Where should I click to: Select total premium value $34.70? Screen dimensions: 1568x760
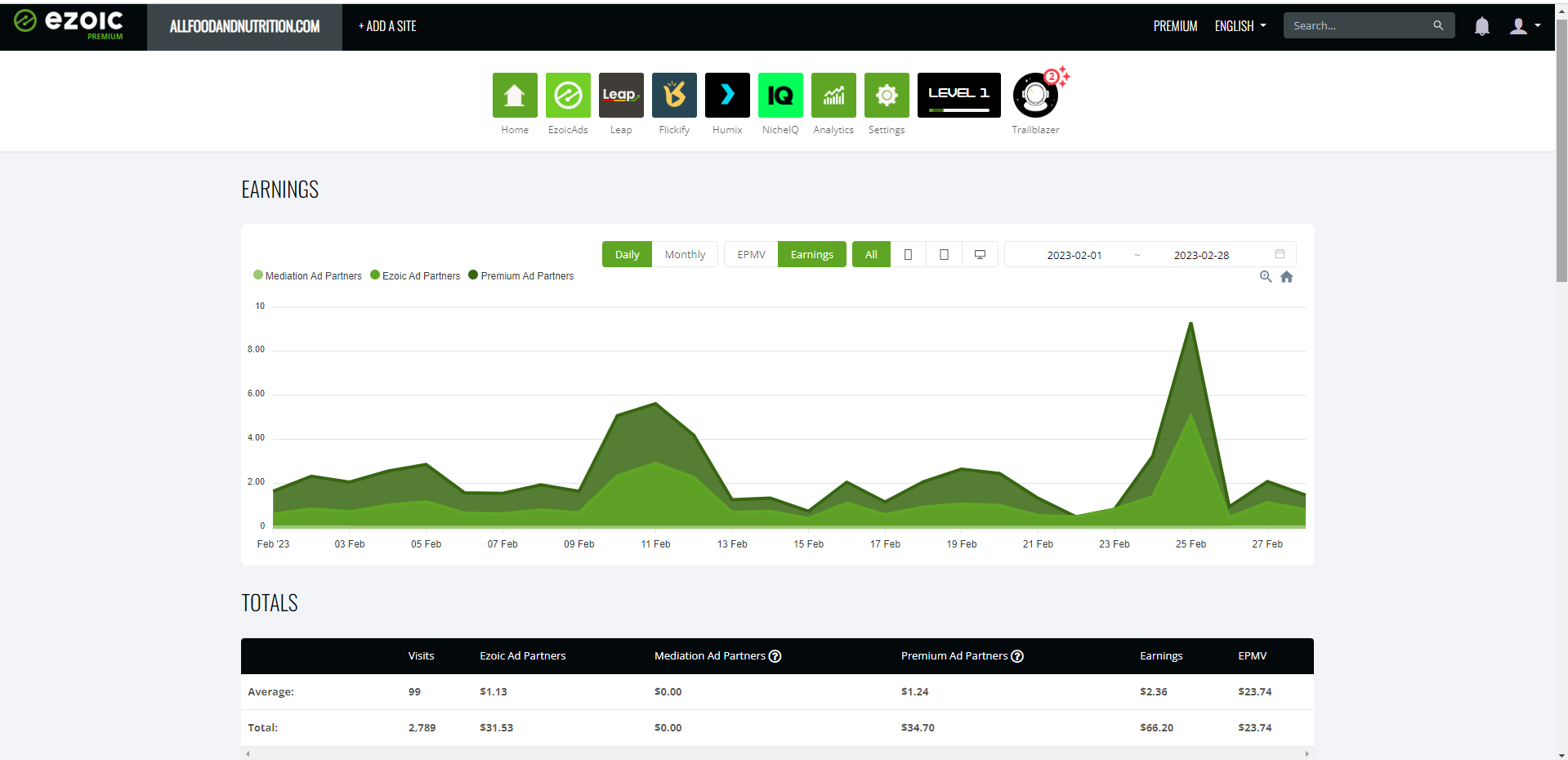coord(918,727)
